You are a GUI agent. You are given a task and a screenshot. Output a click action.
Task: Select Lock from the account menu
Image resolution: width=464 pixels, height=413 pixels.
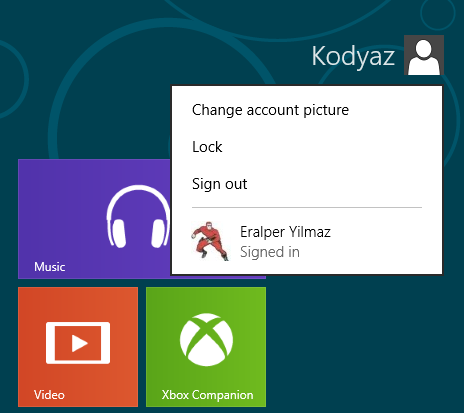pos(207,147)
